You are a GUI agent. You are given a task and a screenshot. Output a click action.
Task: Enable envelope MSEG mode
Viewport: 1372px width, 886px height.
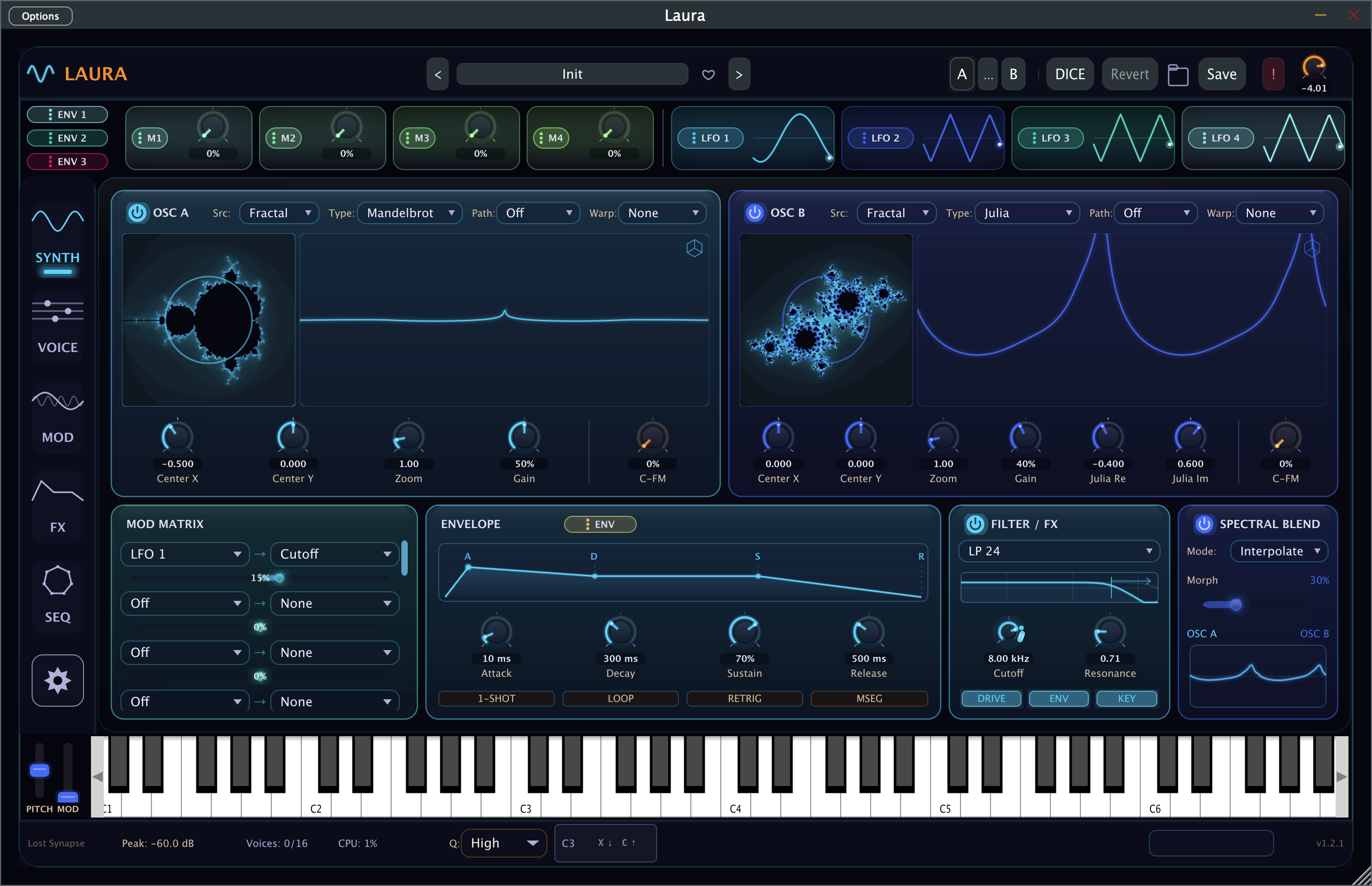click(x=869, y=698)
